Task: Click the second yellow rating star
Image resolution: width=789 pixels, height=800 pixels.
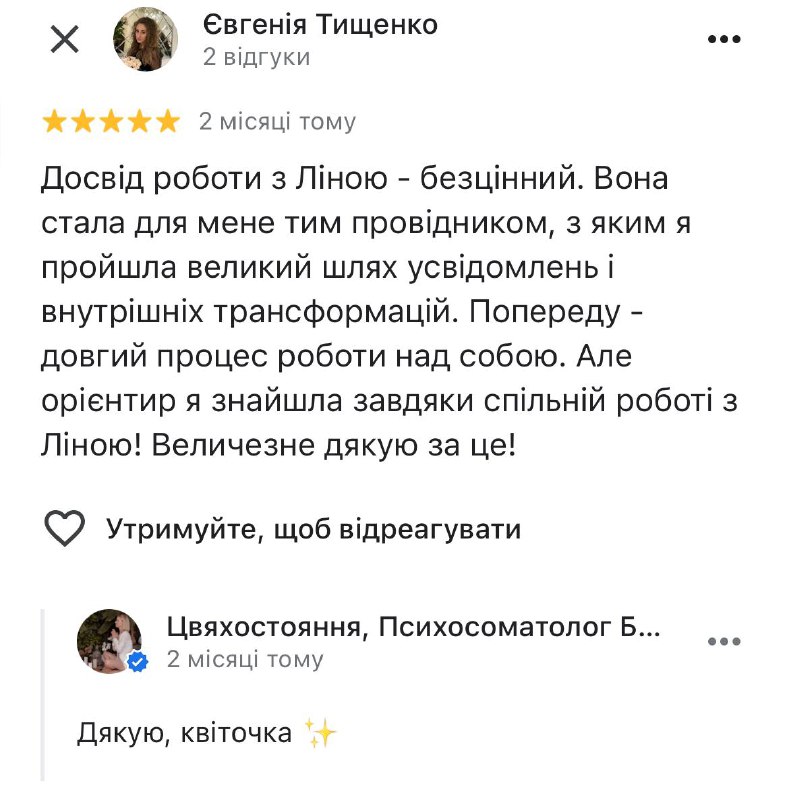Action: (83, 122)
